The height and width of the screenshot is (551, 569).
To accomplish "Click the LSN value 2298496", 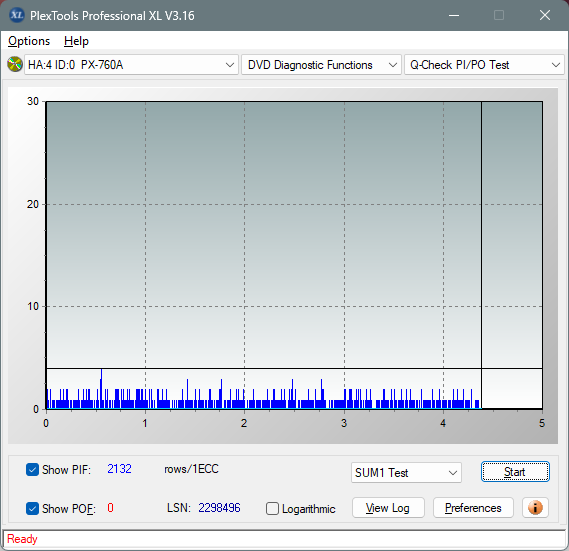I will 219,507.
